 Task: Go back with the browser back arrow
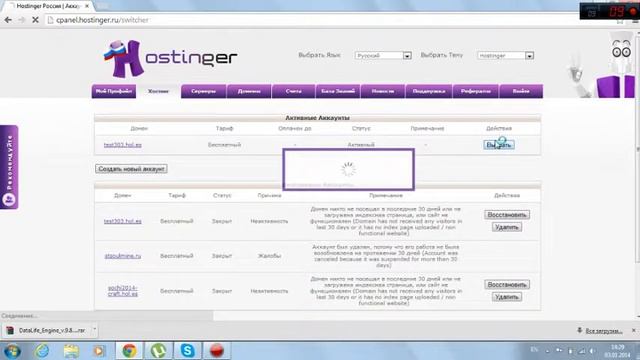[x=8, y=20]
